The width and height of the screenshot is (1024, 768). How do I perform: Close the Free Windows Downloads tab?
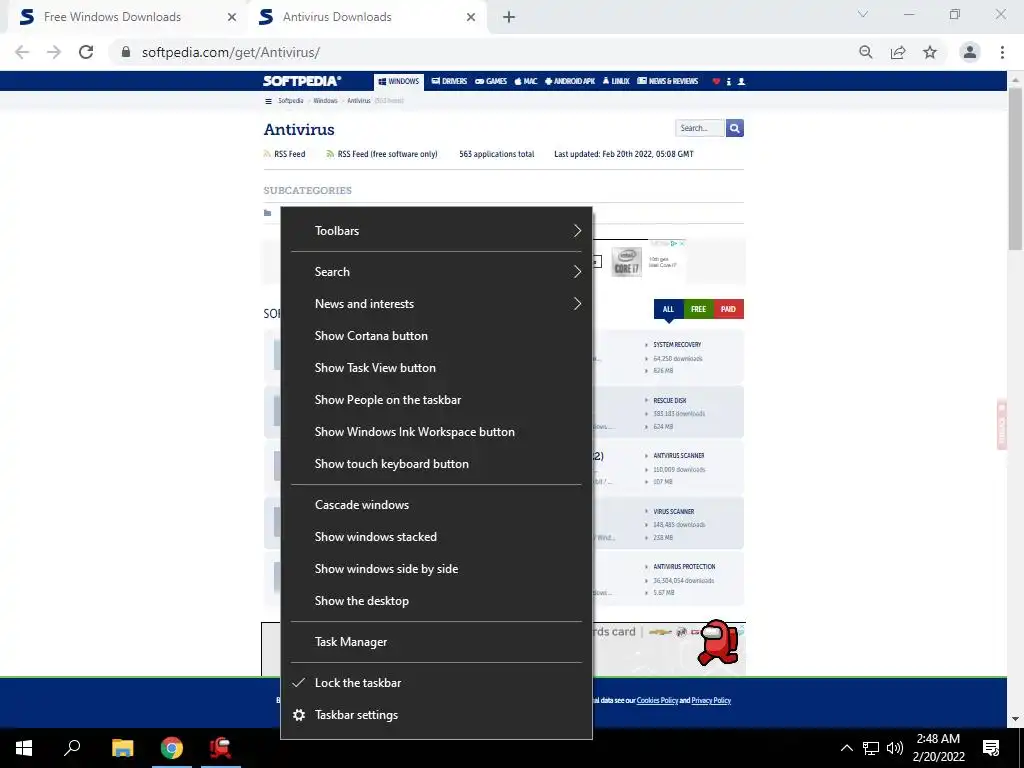(x=231, y=17)
